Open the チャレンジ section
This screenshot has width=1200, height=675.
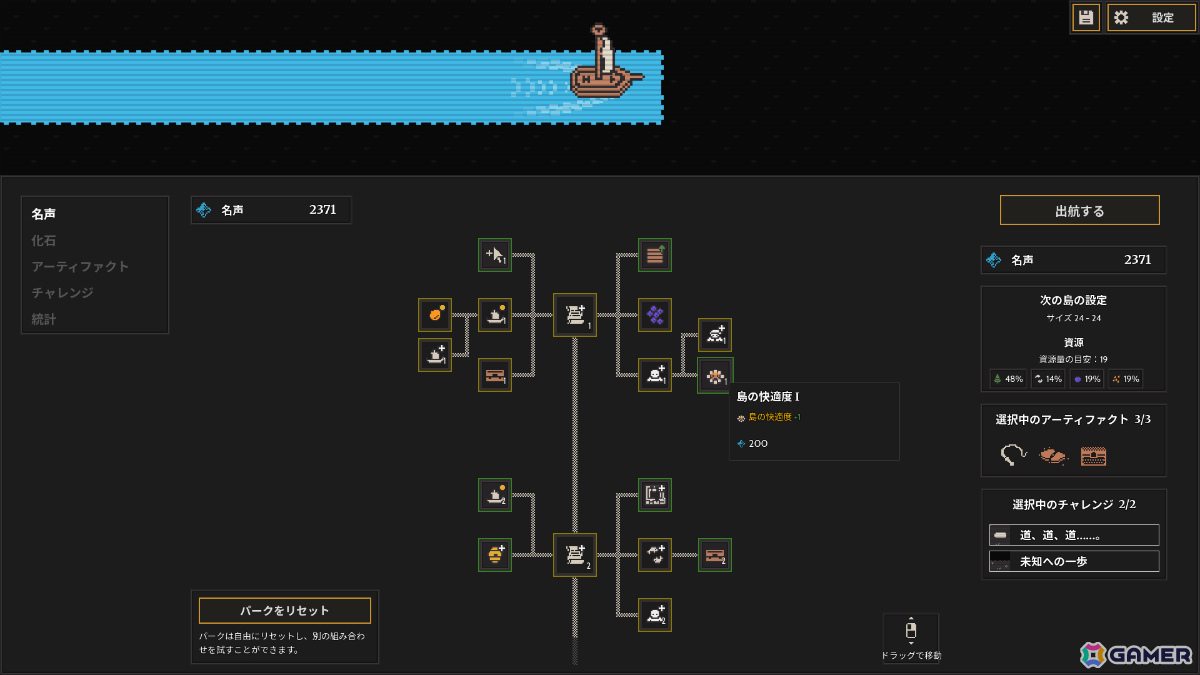tap(62, 292)
